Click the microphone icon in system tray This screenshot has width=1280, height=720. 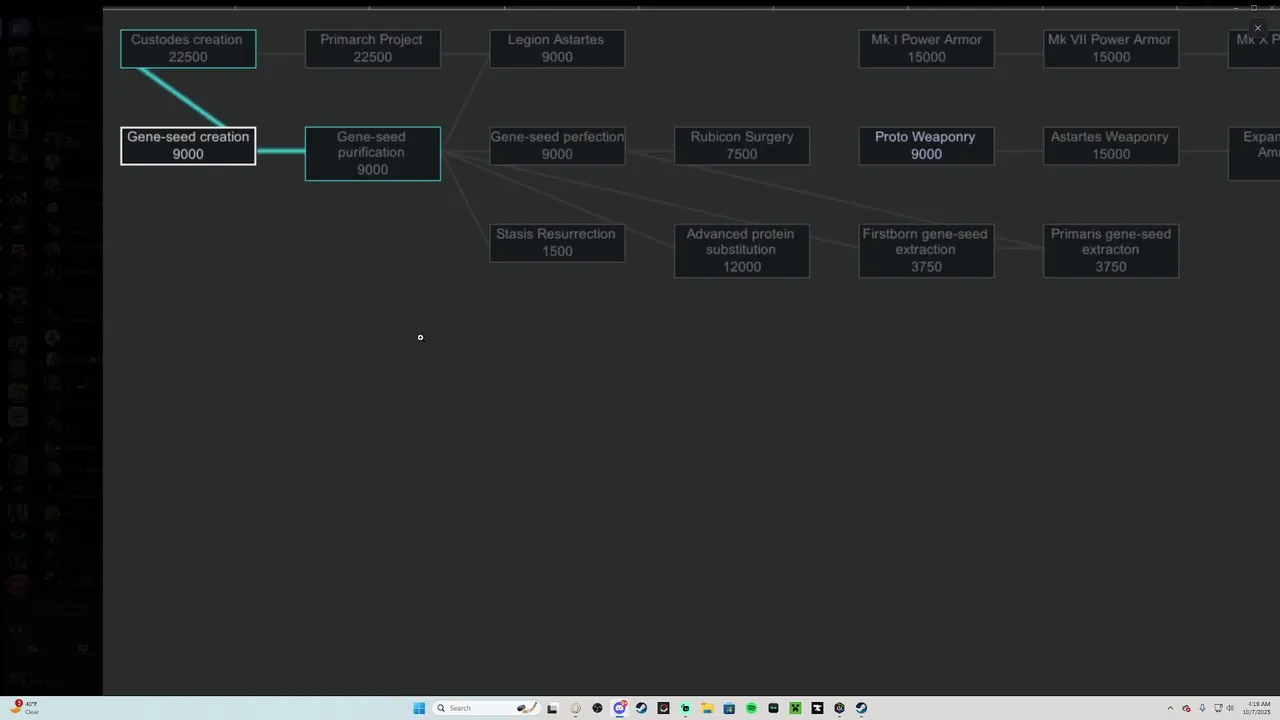pos(1202,708)
